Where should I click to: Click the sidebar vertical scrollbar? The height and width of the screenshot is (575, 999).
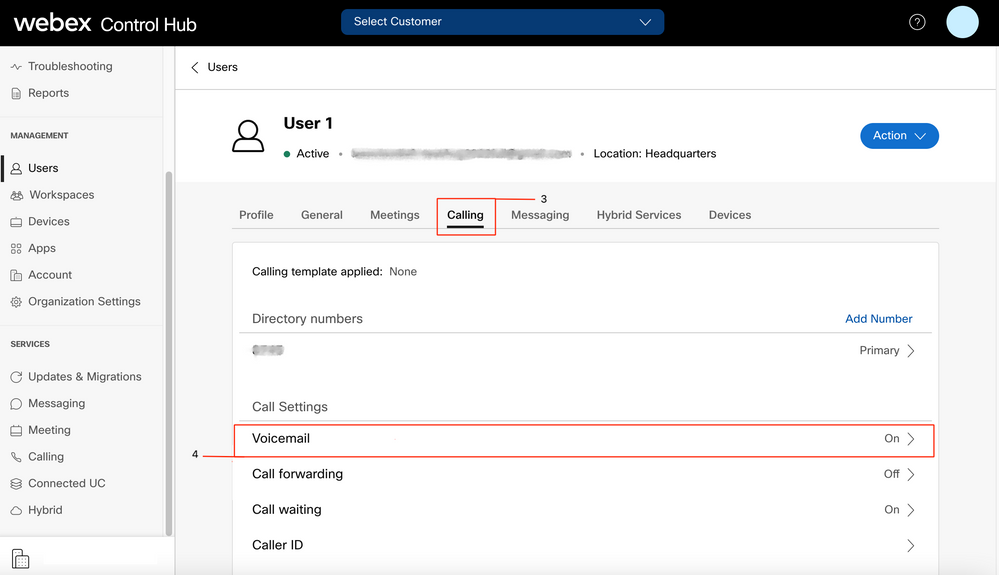[x=169, y=353]
